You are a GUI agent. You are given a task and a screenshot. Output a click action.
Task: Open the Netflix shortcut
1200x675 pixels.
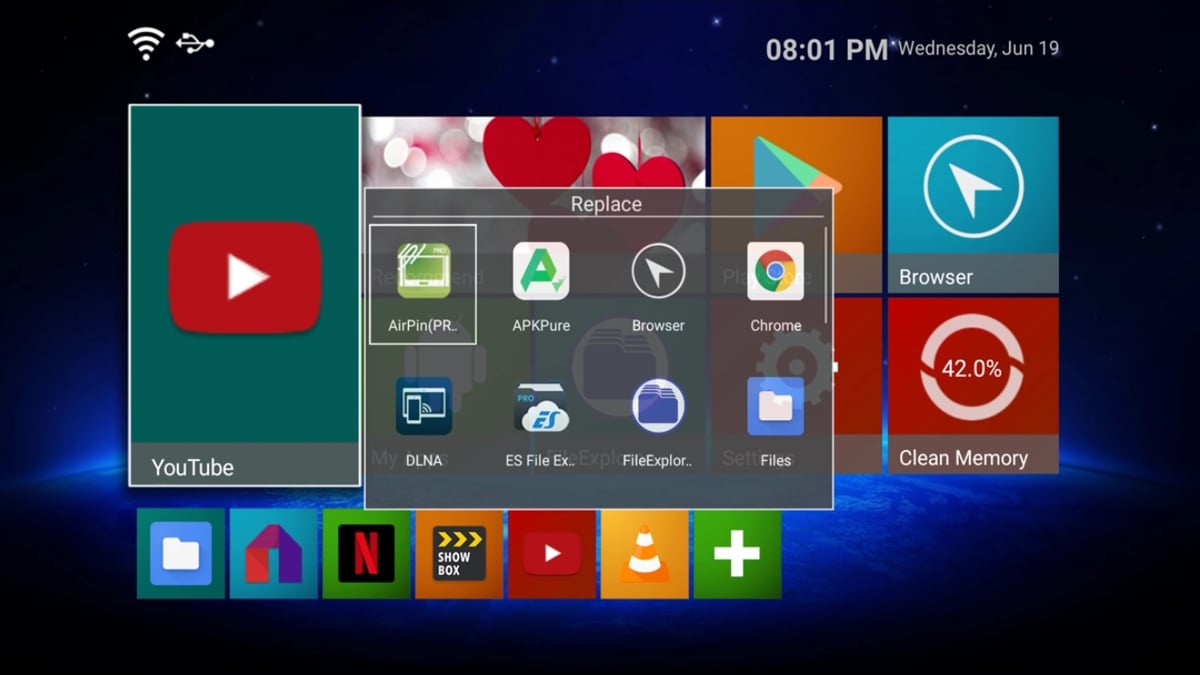[x=367, y=554]
